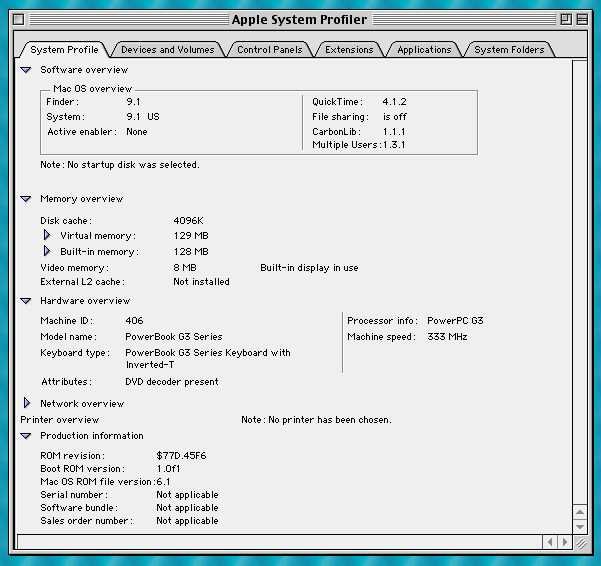Click Machine speed '333 MHz' value
The width and height of the screenshot is (601, 566).
coord(447,336)
